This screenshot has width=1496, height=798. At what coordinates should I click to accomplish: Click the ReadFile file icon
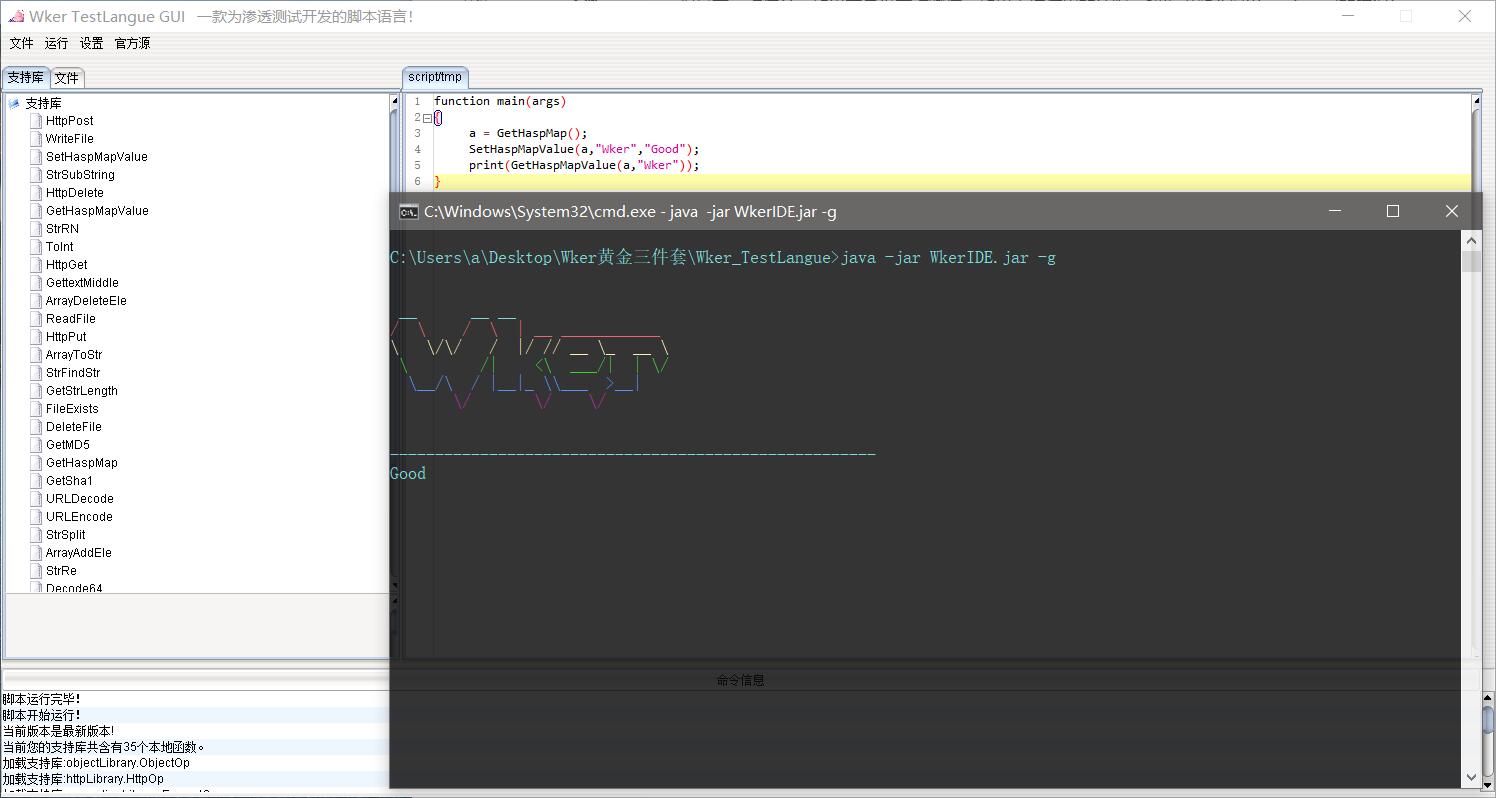[36, 319]
